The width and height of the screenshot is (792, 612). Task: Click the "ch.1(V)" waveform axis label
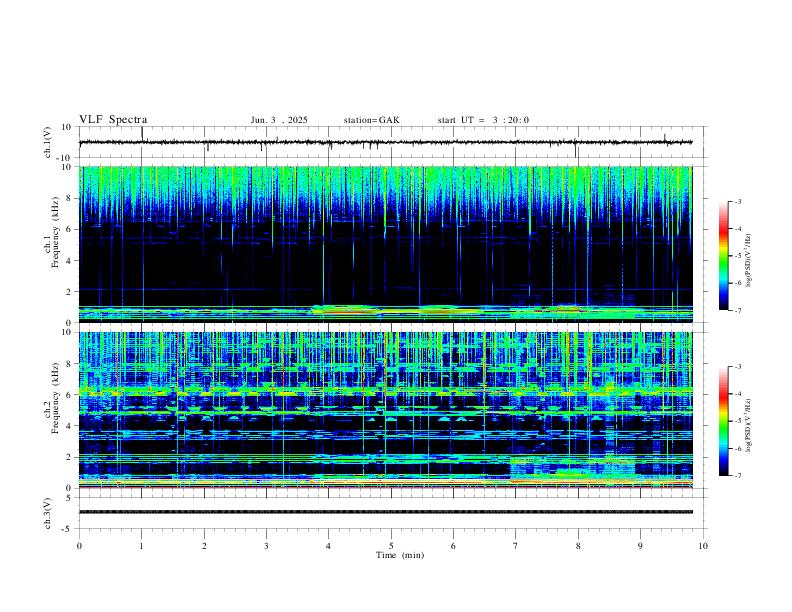[x=48, y=142]
